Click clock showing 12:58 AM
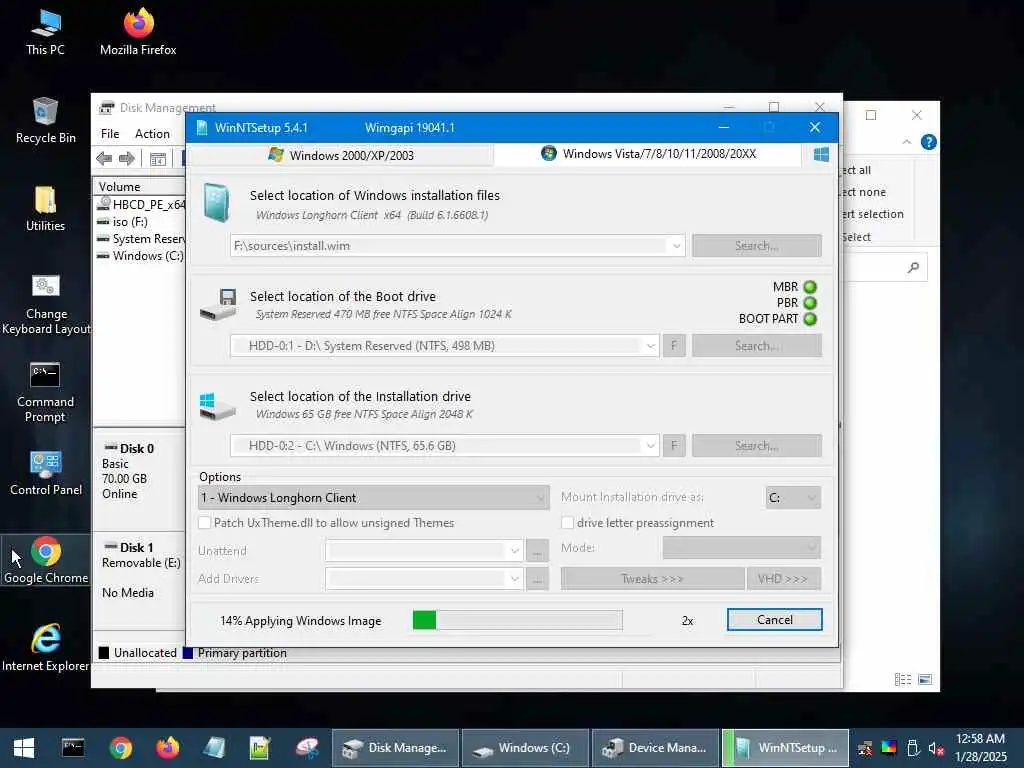This screenshot has width=1024, height=768. coord(980,739)
